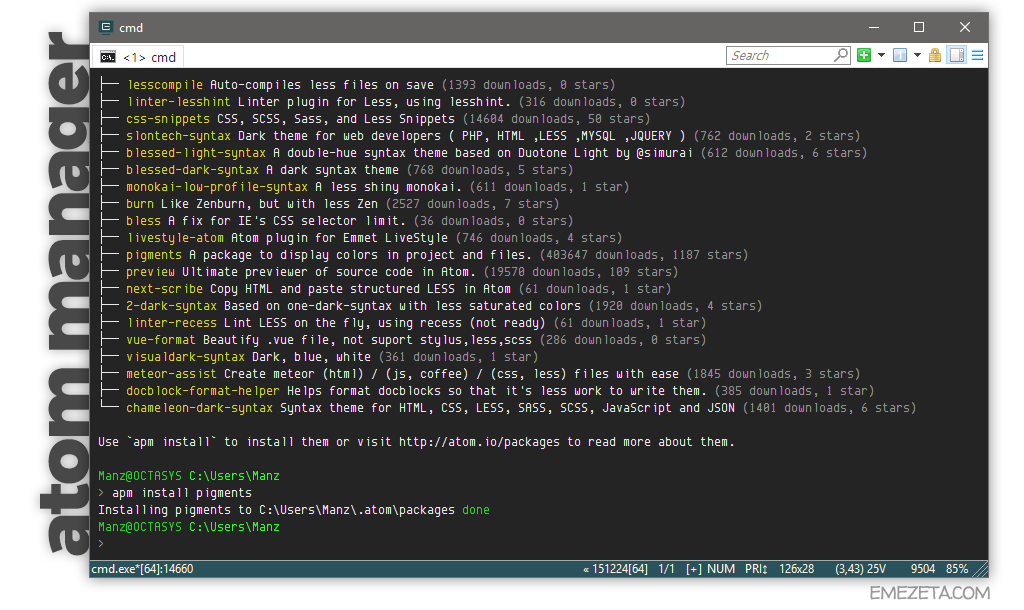Image resolution: width=1024 pixels, height=610 pixels.
Task: Click the cmd tab console icon
Action: [108, 57]
